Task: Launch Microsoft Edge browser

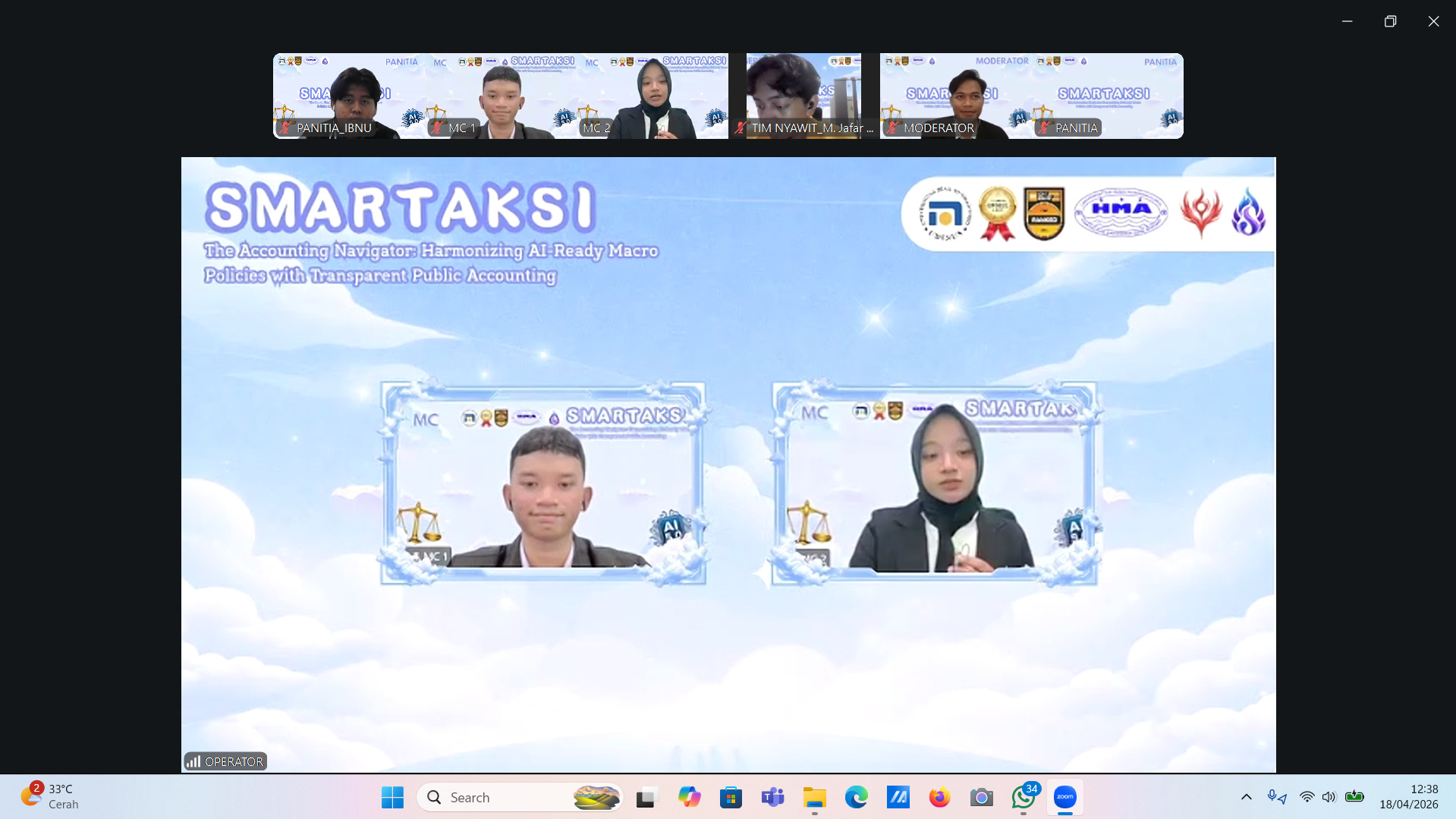Action: pyautogui.click(x=856, y=798)
